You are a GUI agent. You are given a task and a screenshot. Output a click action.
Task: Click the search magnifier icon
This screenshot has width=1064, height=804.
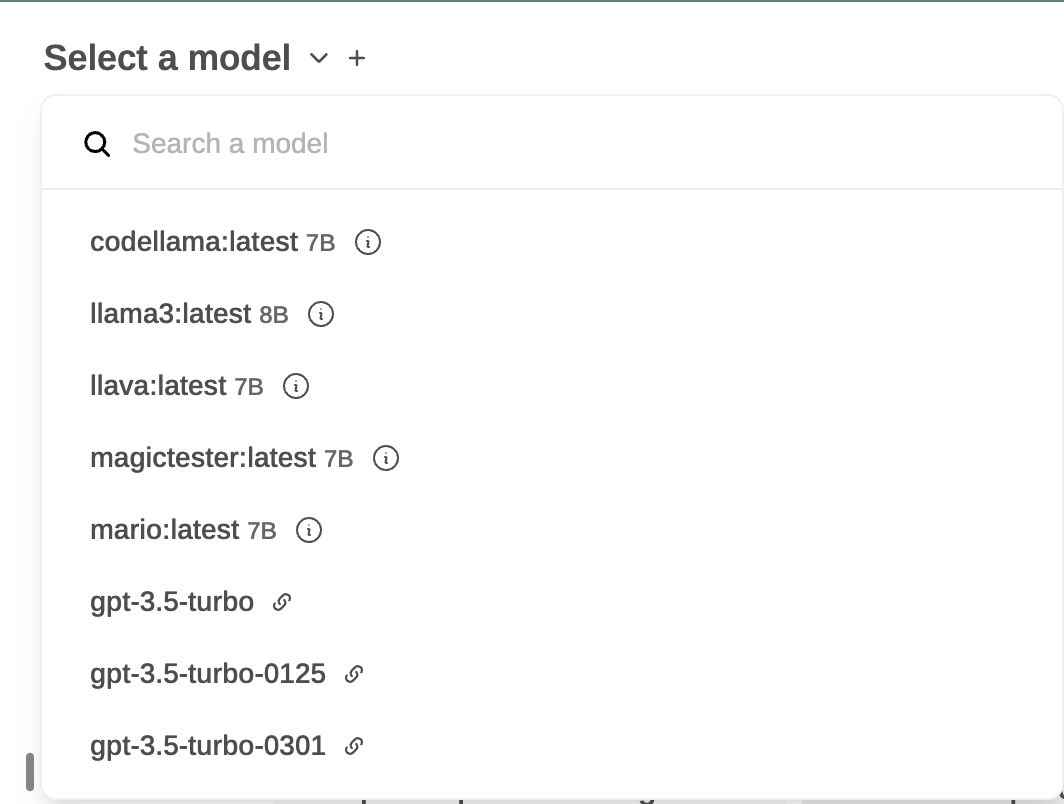tap(97, 144)
